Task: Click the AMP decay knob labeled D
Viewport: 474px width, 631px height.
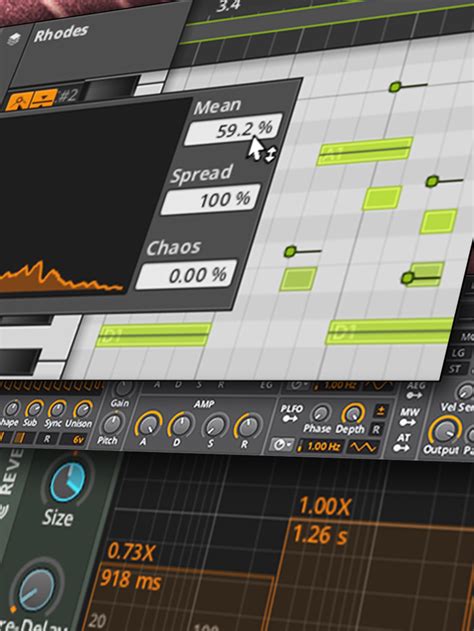Action: [x=181, y=425]
